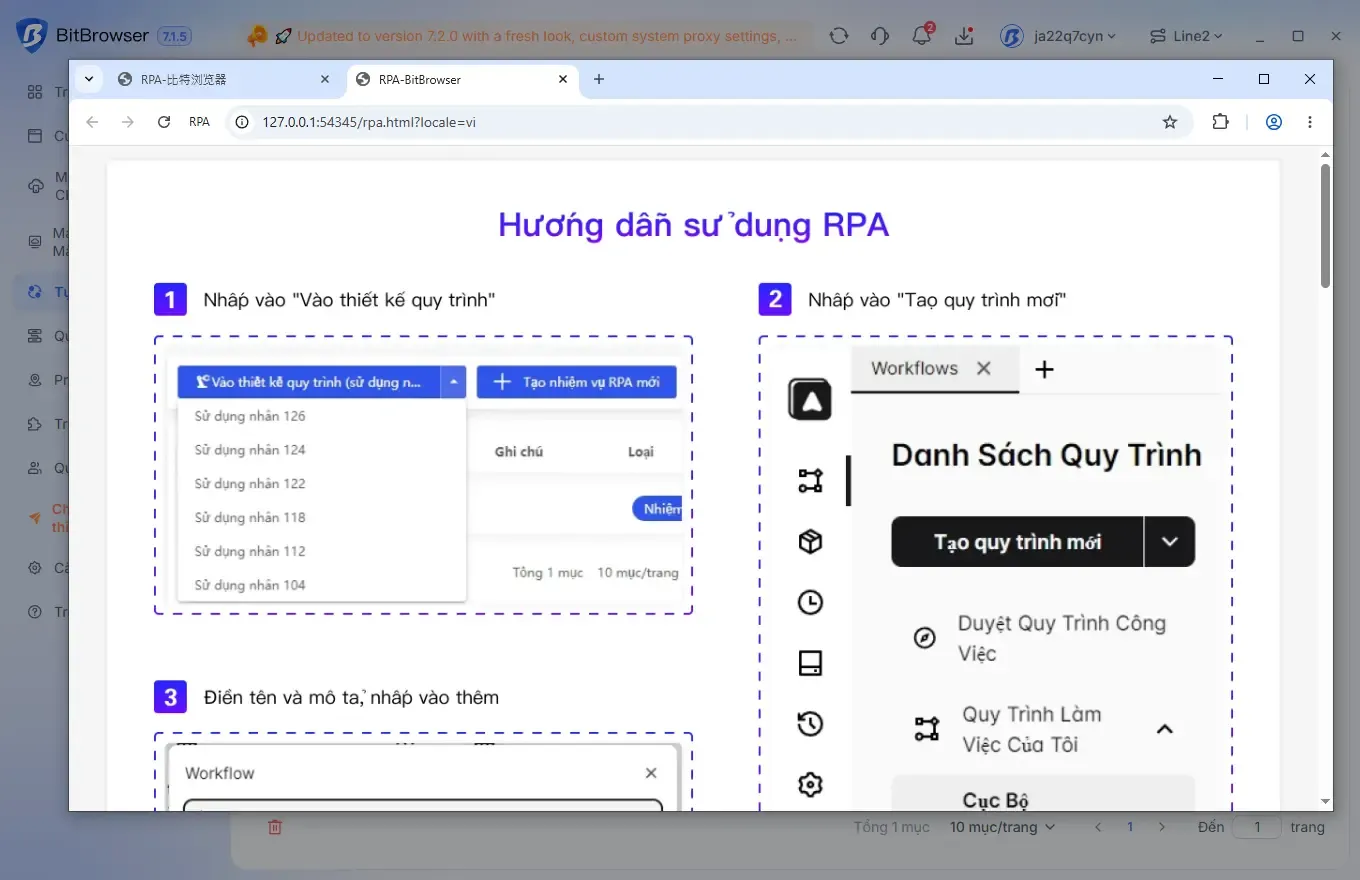
Task: Open the notification bell with red badge
Action: pos(922,35)
